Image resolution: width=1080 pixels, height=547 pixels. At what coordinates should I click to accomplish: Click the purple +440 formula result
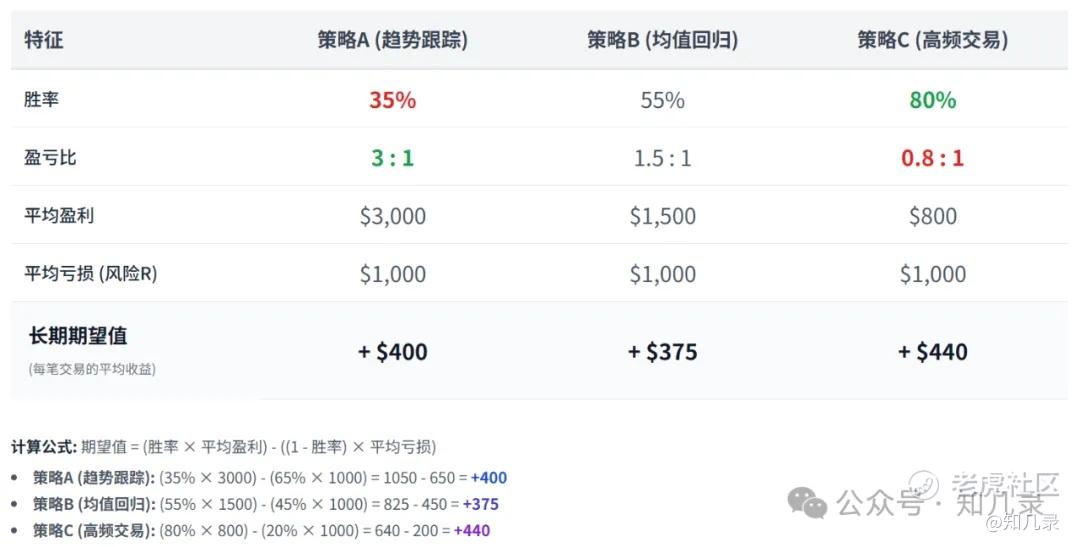point(472,530)
